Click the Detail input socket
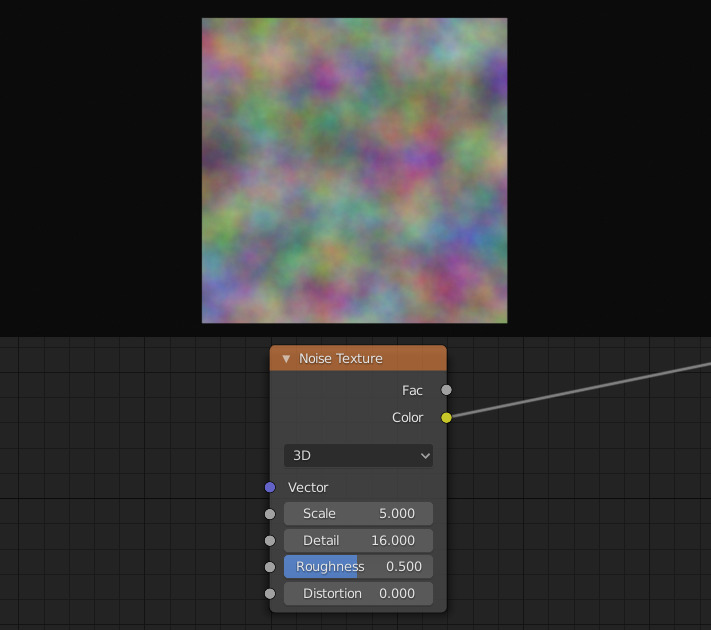This screenshot has width=711, height=630. (269, 540)
